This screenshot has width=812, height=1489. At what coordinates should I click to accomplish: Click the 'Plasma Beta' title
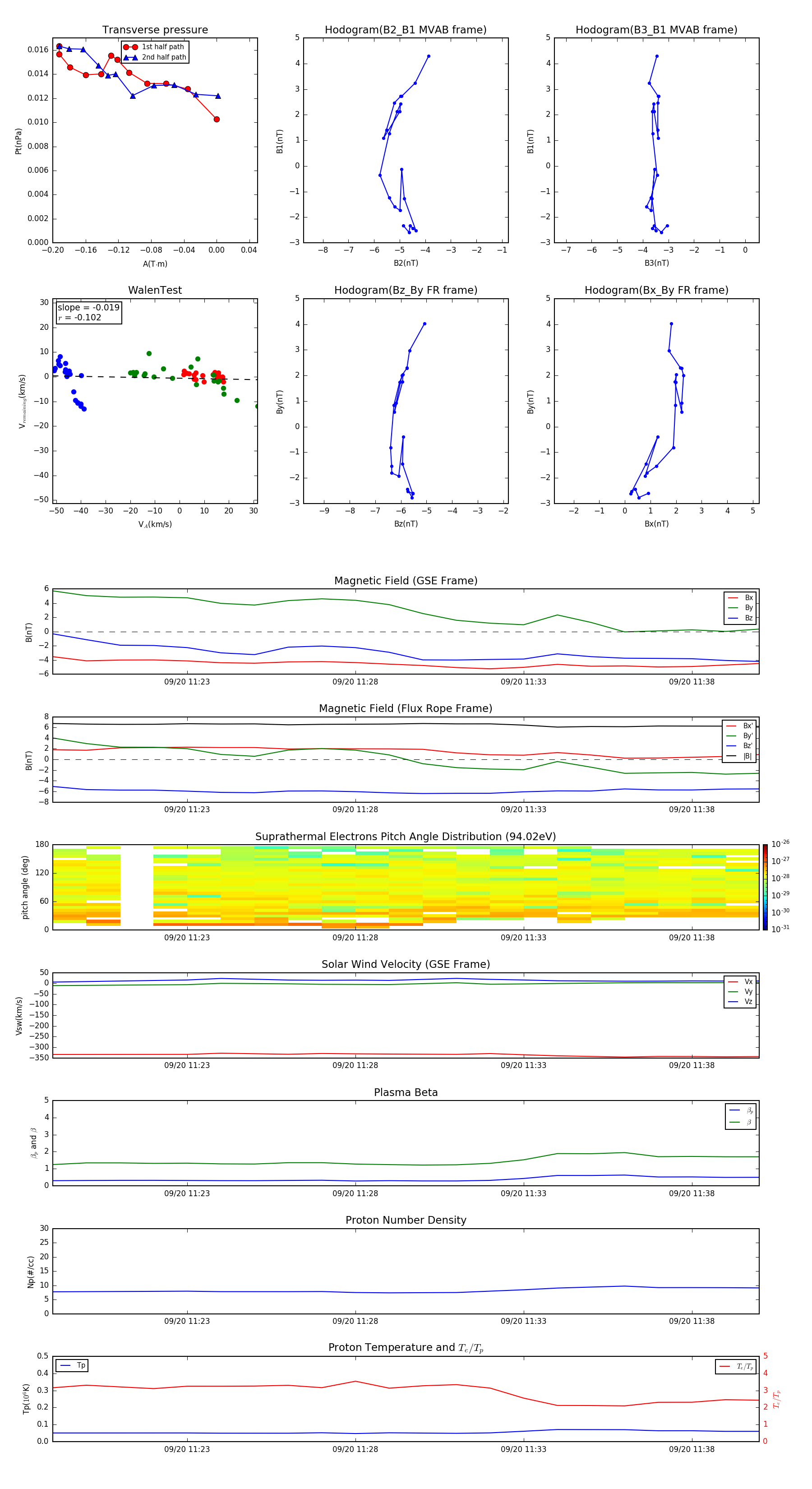coord(406,1092)
